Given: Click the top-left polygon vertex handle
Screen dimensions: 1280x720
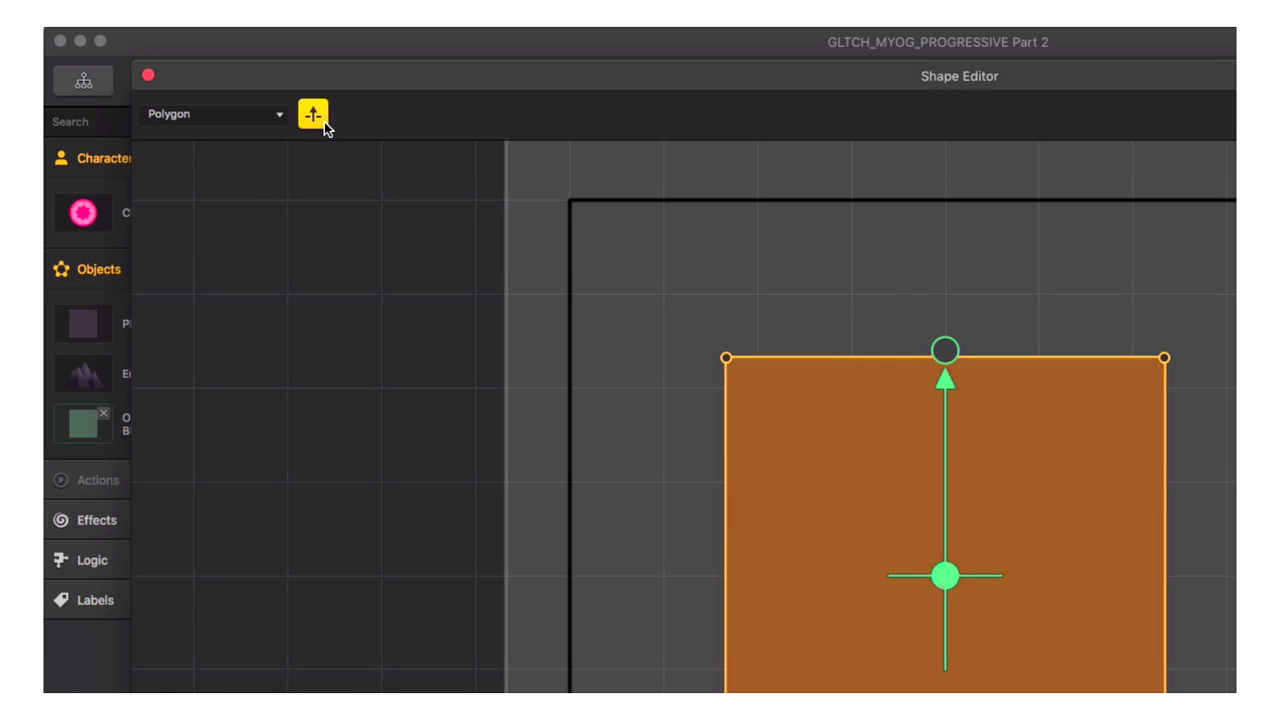Looking at the screenshot, I should coord(726,358).
